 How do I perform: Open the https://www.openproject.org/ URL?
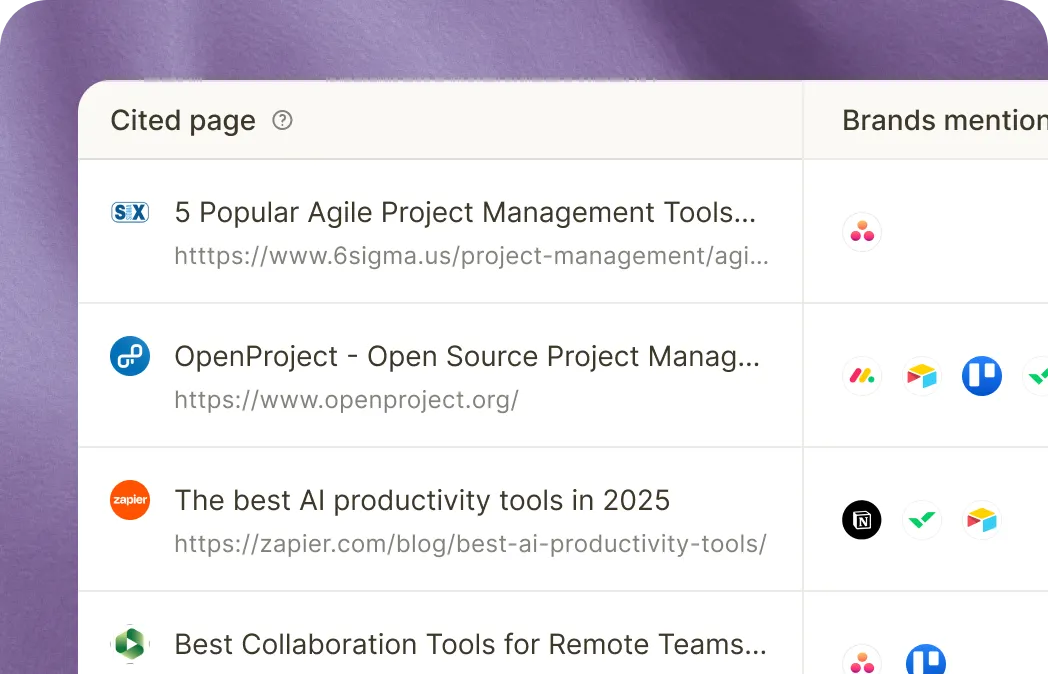pos(346,400)
